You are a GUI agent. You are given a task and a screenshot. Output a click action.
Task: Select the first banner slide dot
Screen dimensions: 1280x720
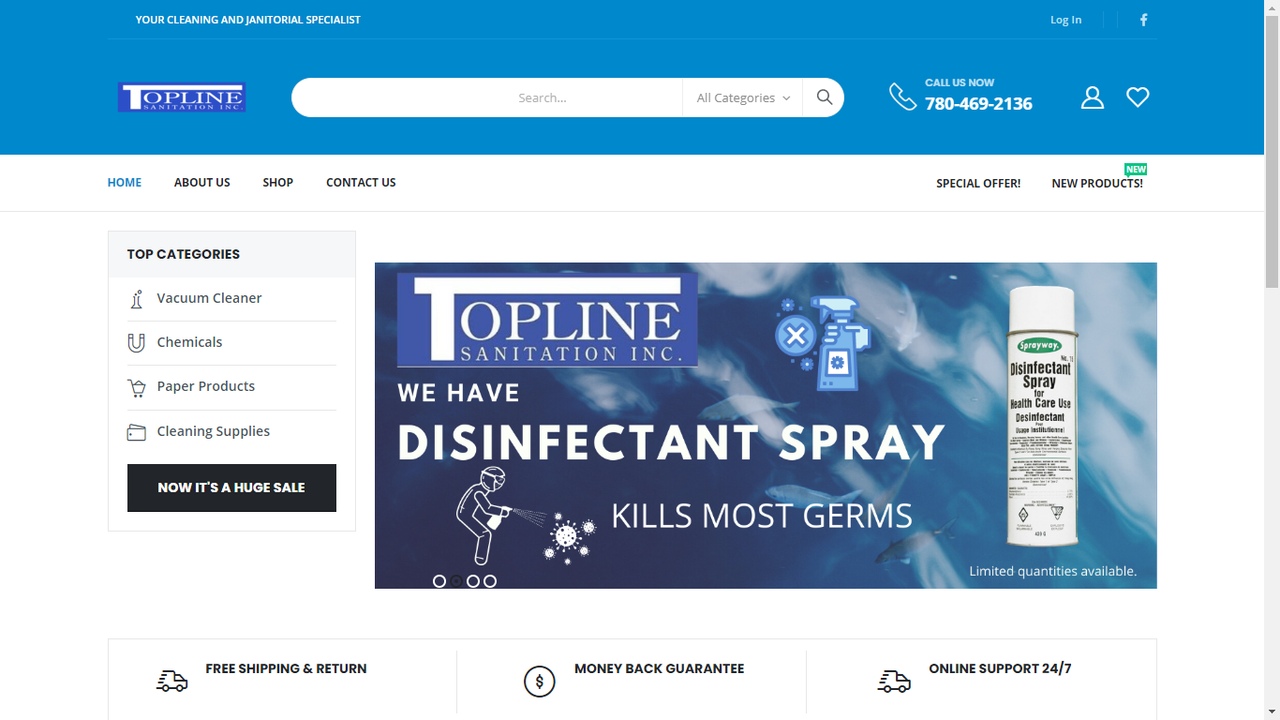pos(439,581)
